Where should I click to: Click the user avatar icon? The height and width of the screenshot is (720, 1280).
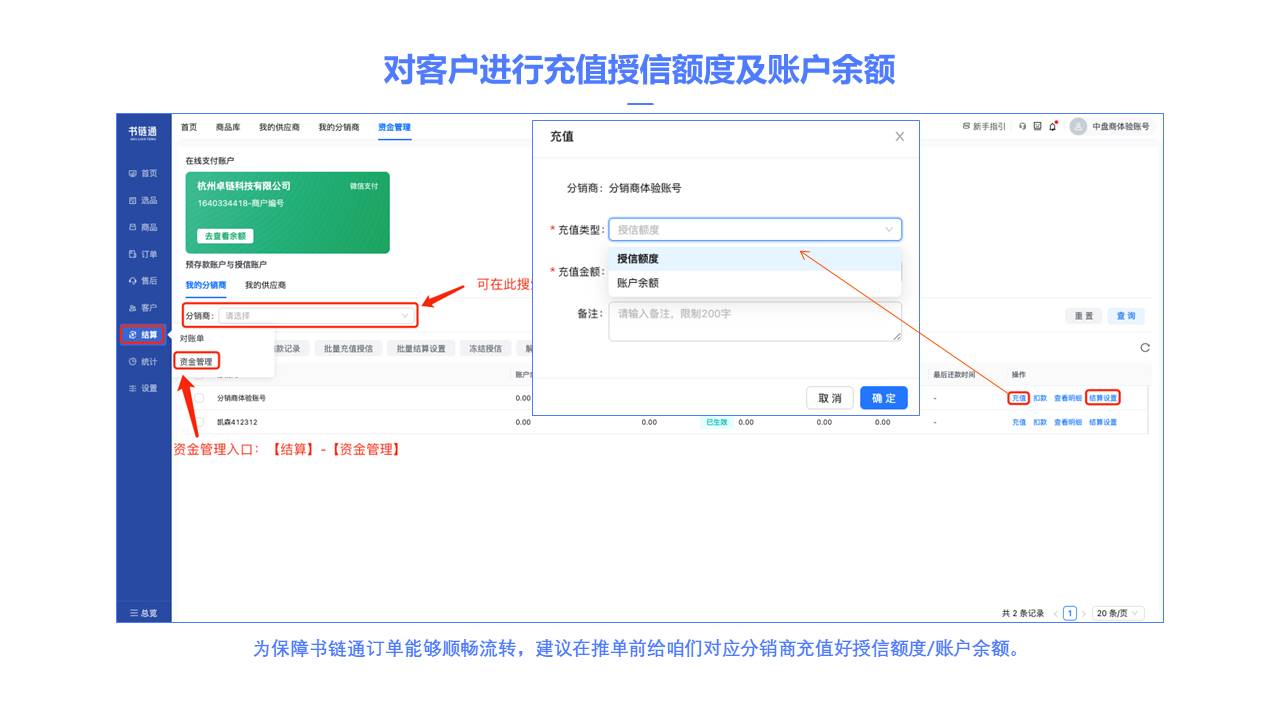click(x=1078, y=127)
